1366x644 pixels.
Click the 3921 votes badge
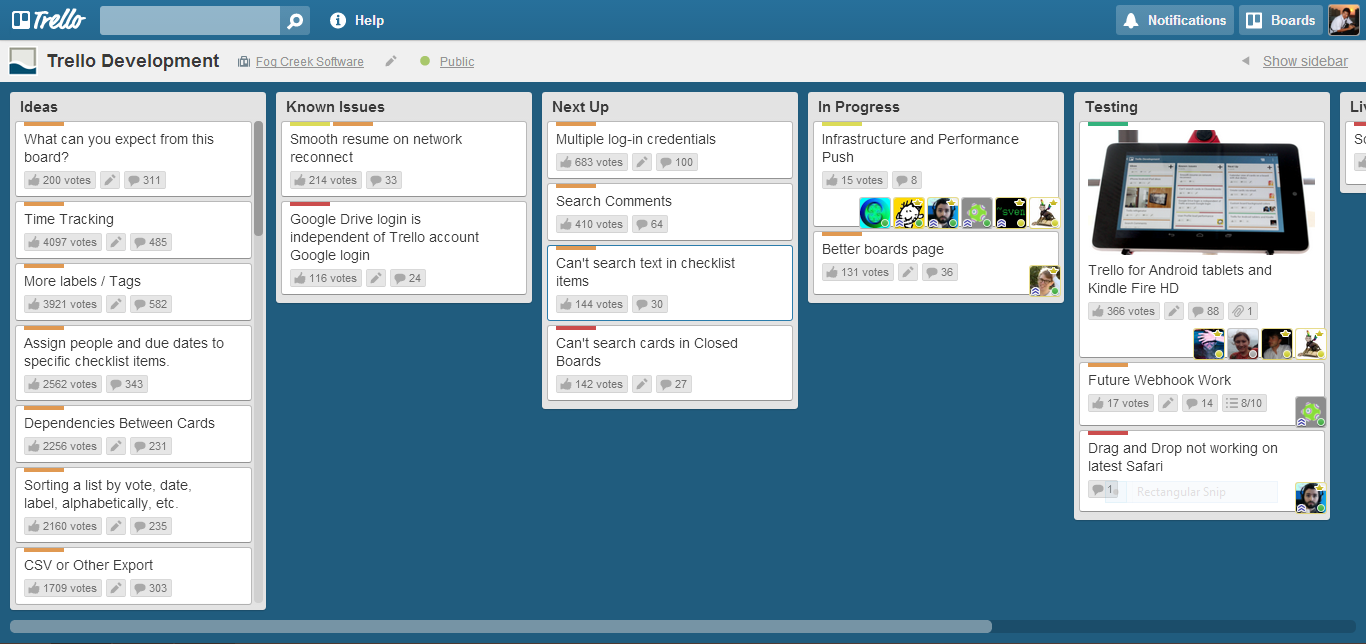(63, 304)
